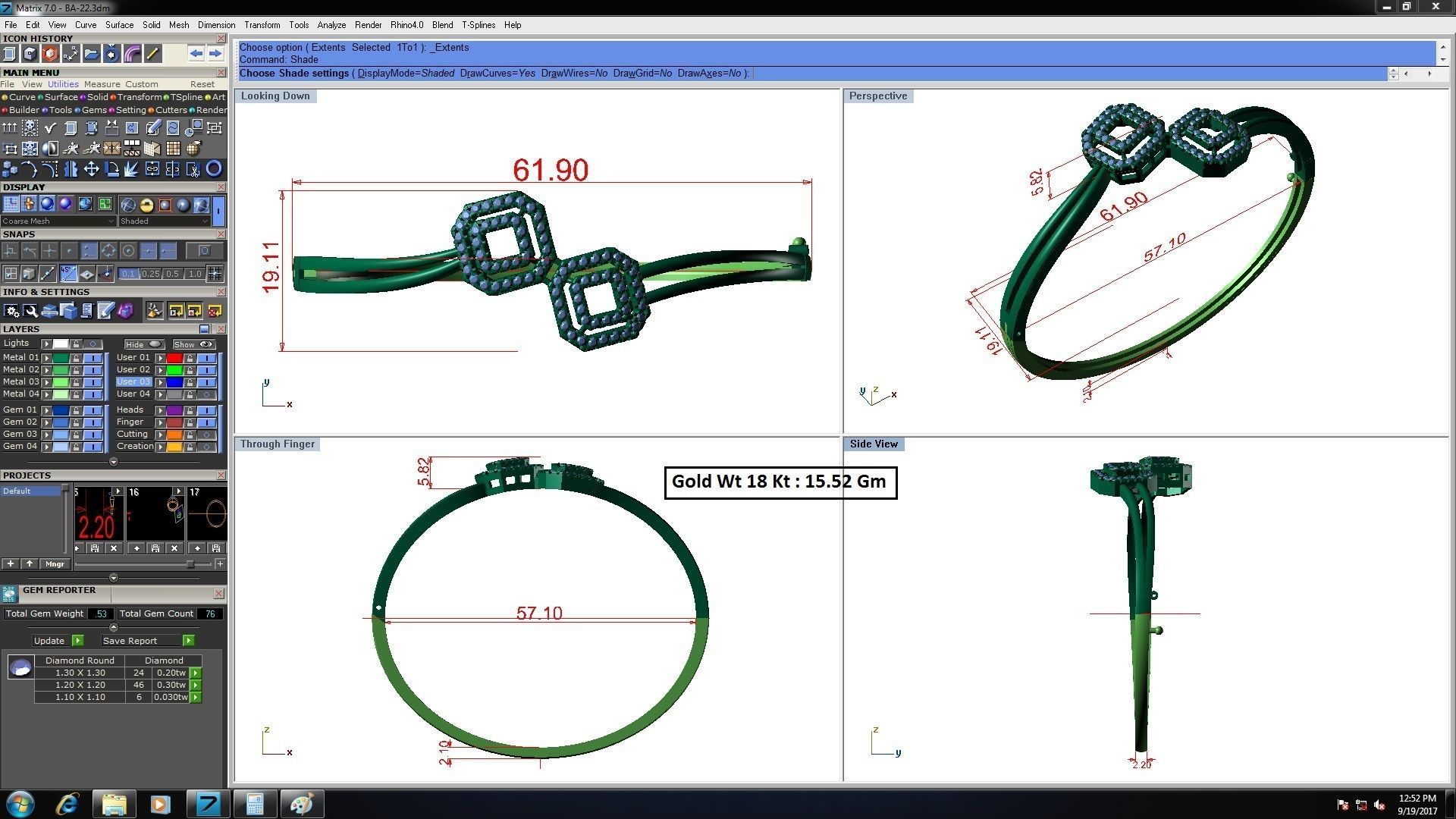The width and height of the screenshot is (1456, 819).
Task: Switch to the Gems menu category
Action: tap(94, 110)
